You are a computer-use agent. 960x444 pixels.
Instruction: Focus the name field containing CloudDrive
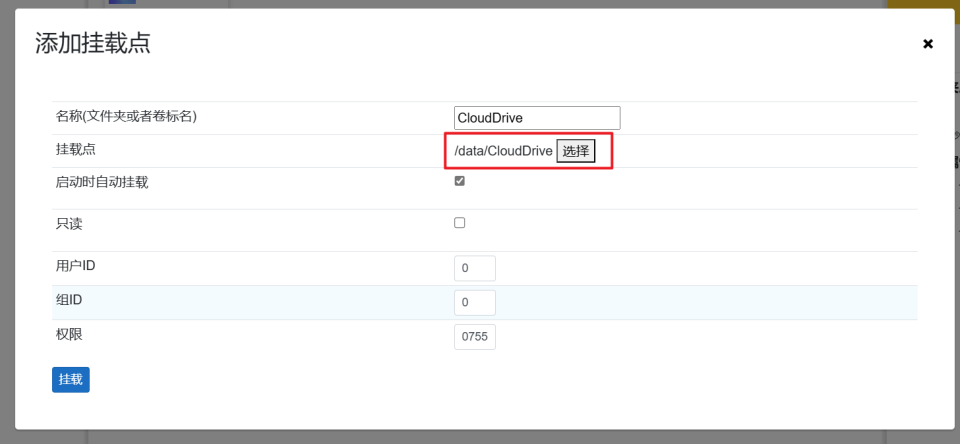pos(537,118)
